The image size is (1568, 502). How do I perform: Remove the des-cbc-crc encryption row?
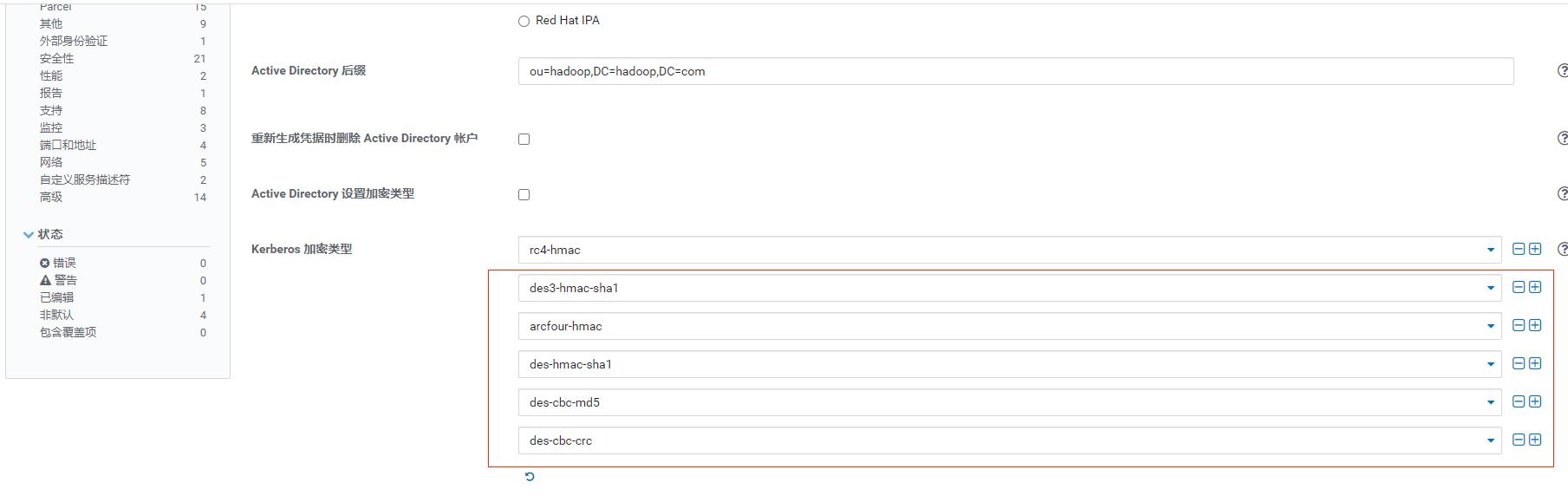[x=1519, y=440]
